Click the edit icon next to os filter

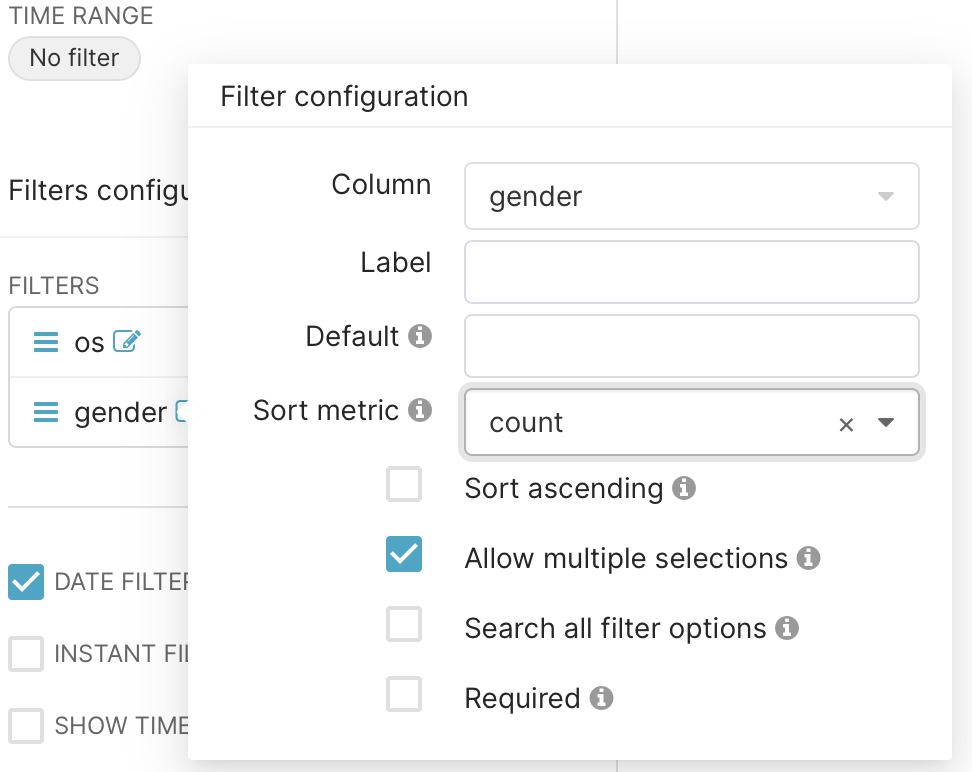(x=127, y=342)
